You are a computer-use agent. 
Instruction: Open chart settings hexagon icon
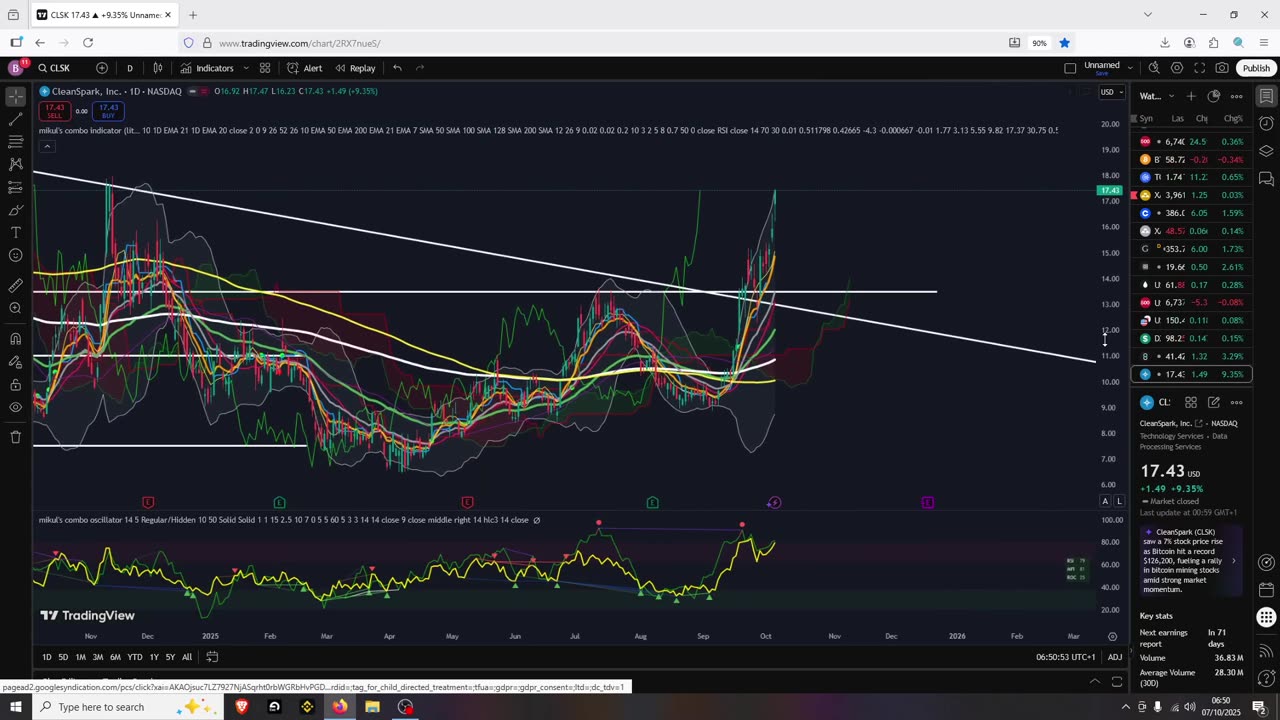coord(1177,68)
